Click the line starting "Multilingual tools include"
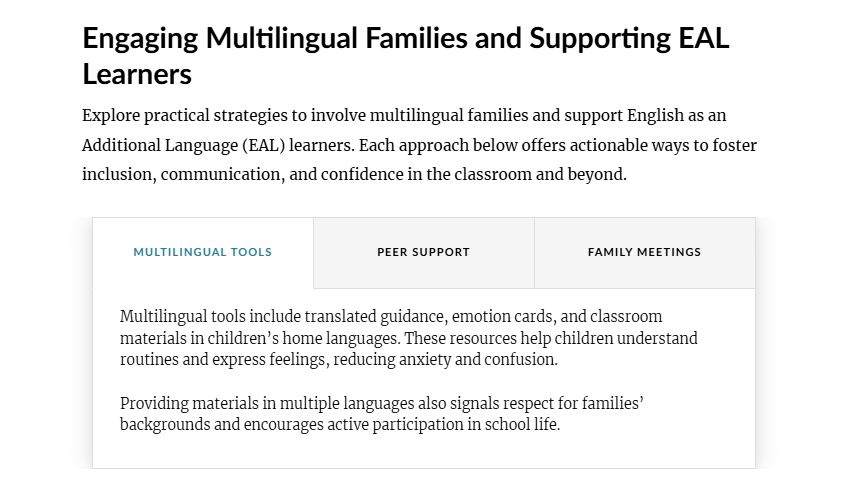The height and width of the screenshot is (481, 841). tap(391, 317)
